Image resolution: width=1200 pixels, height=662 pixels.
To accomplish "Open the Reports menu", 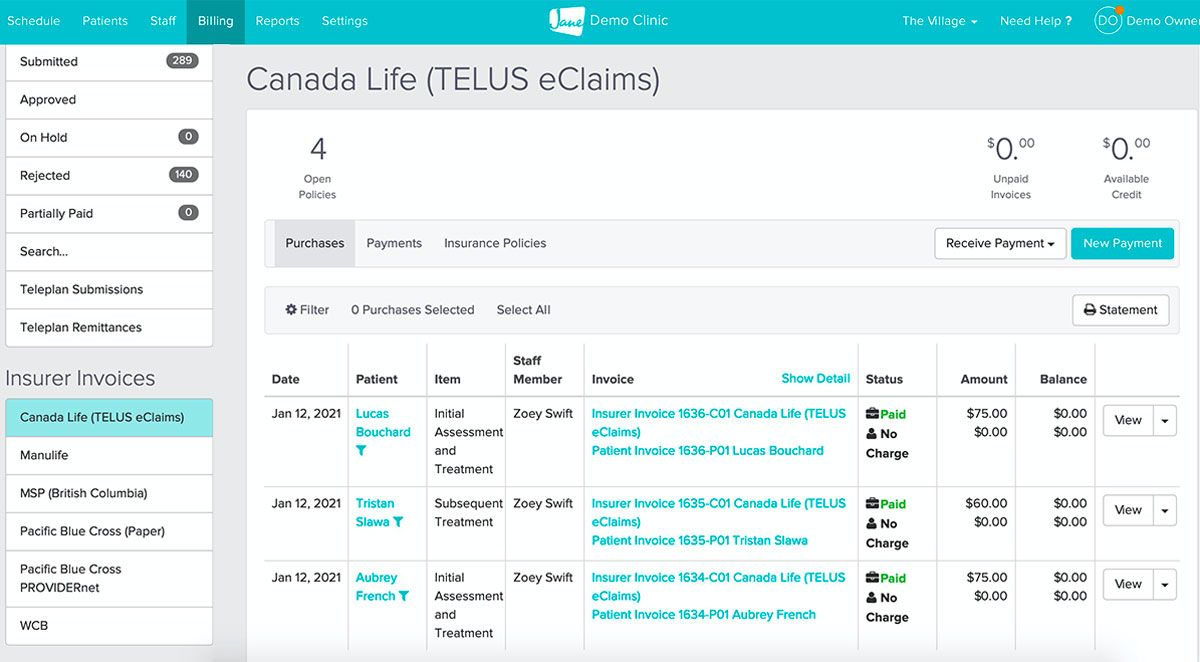I will tap(277, 21).
